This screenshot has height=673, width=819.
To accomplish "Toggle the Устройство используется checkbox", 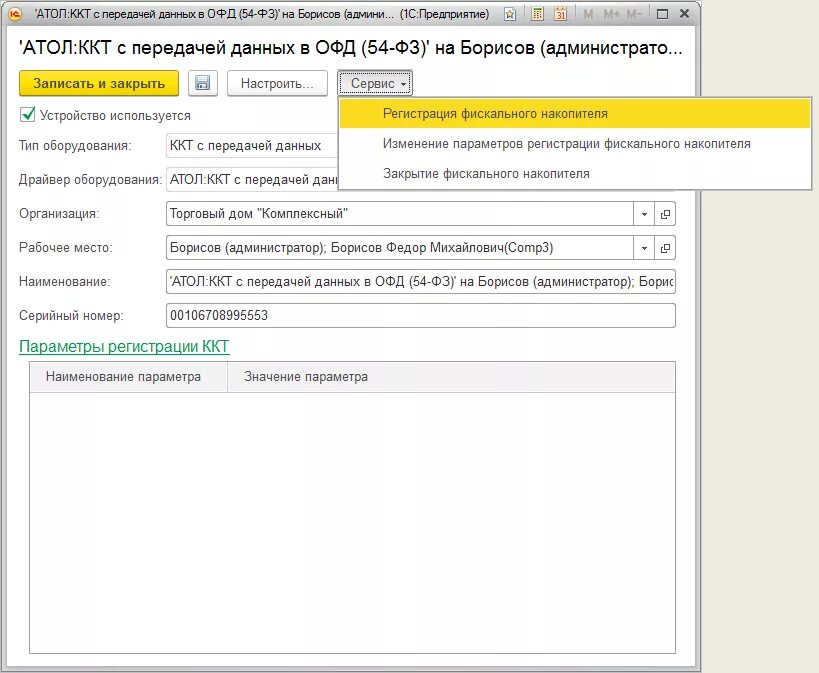I will tap(27, 114).
